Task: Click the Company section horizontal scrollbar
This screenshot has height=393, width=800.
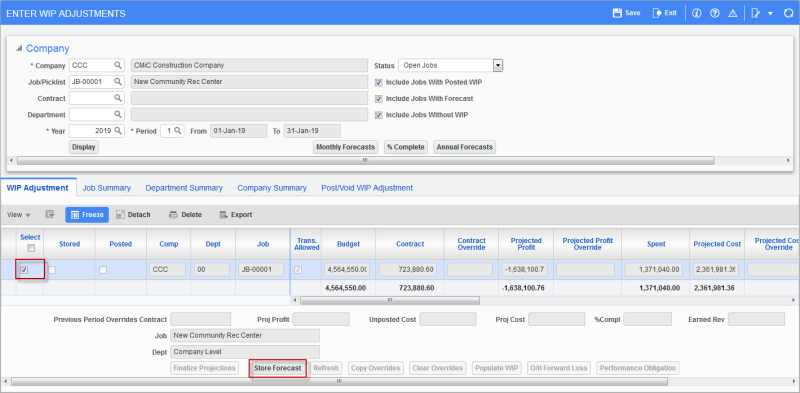Action: [365, 160]
